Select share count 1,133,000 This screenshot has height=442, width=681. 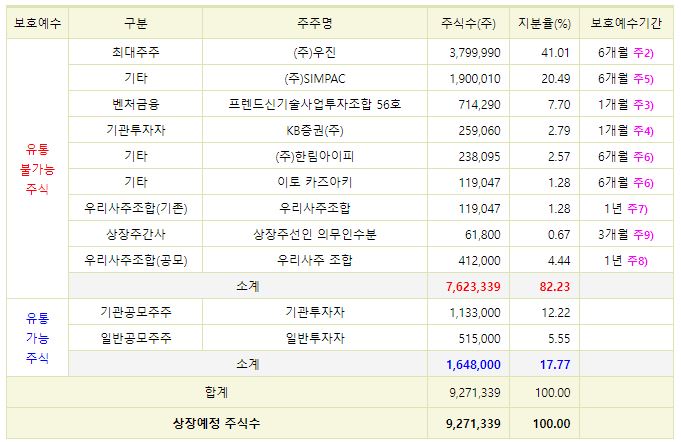[x=475, y=313]
